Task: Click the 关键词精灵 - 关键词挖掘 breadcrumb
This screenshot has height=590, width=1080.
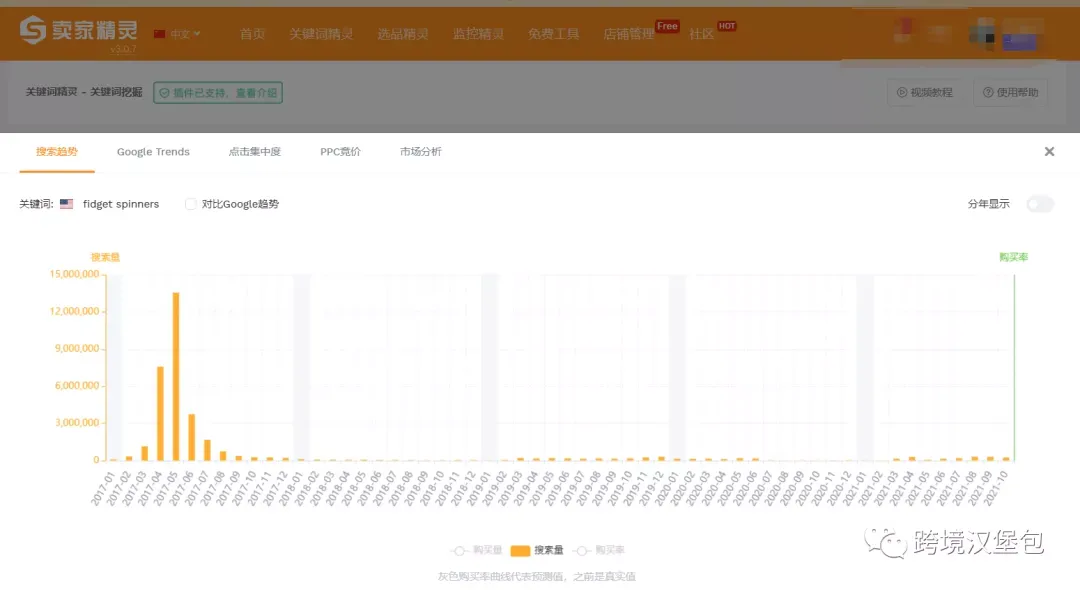Action: point(84,92)
